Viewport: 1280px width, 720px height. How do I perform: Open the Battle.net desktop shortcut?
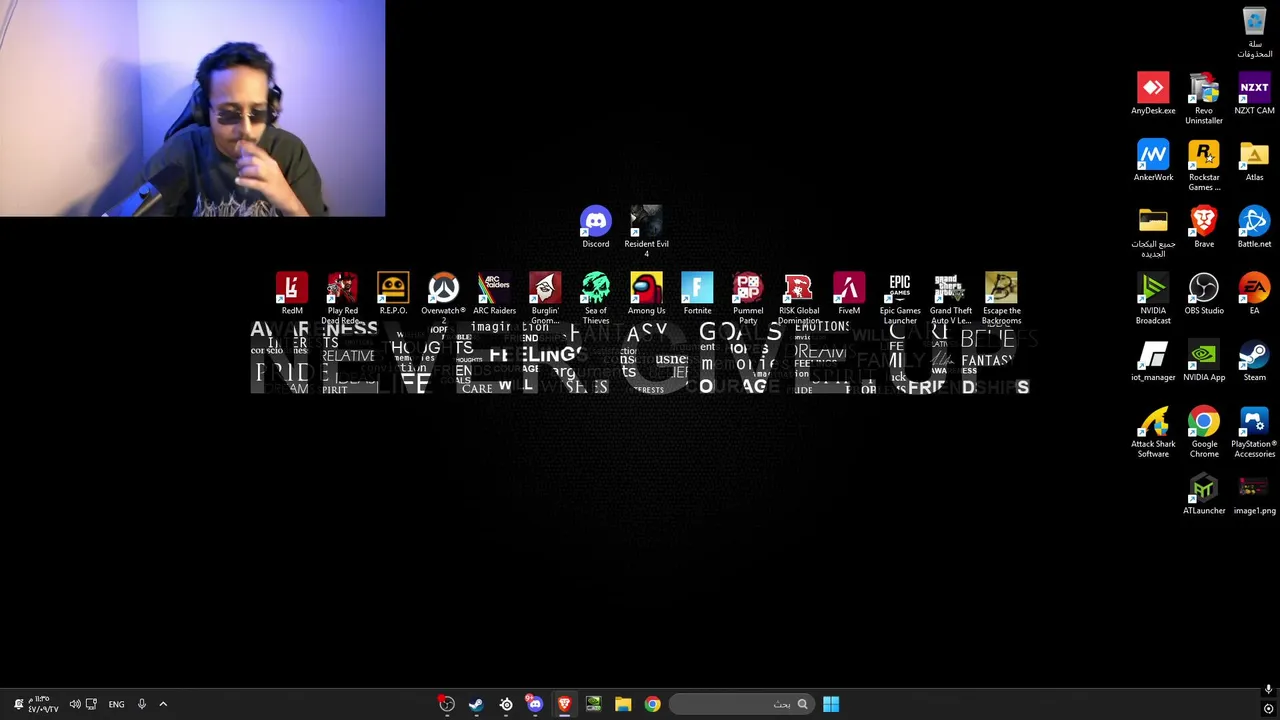click(1254, 227)
